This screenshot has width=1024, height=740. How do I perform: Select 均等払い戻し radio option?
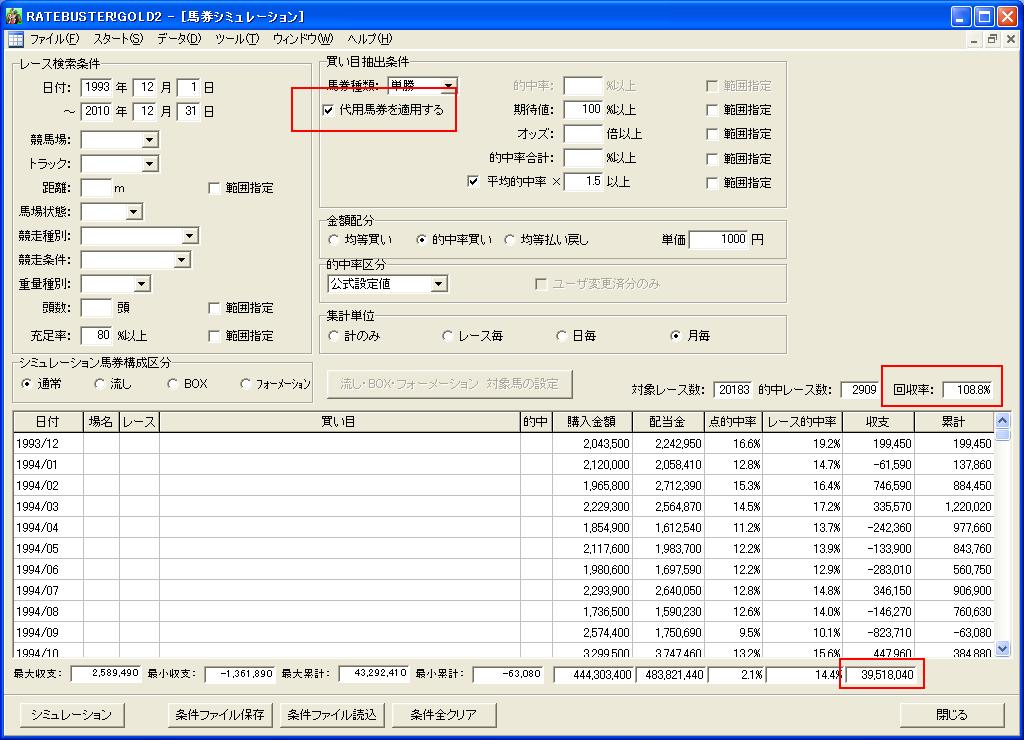tap(509, 240)
